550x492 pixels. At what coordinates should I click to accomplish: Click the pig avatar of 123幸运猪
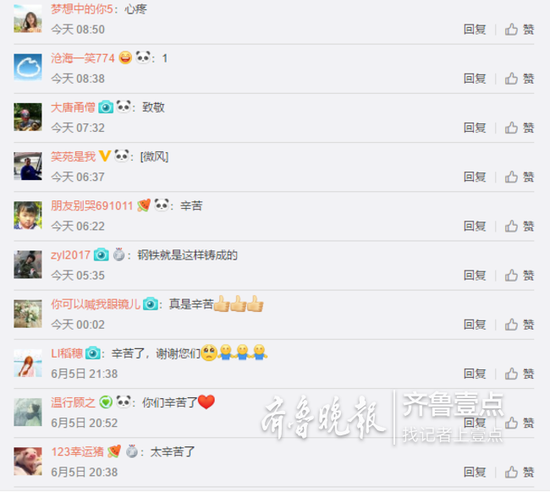pos(28,461)
